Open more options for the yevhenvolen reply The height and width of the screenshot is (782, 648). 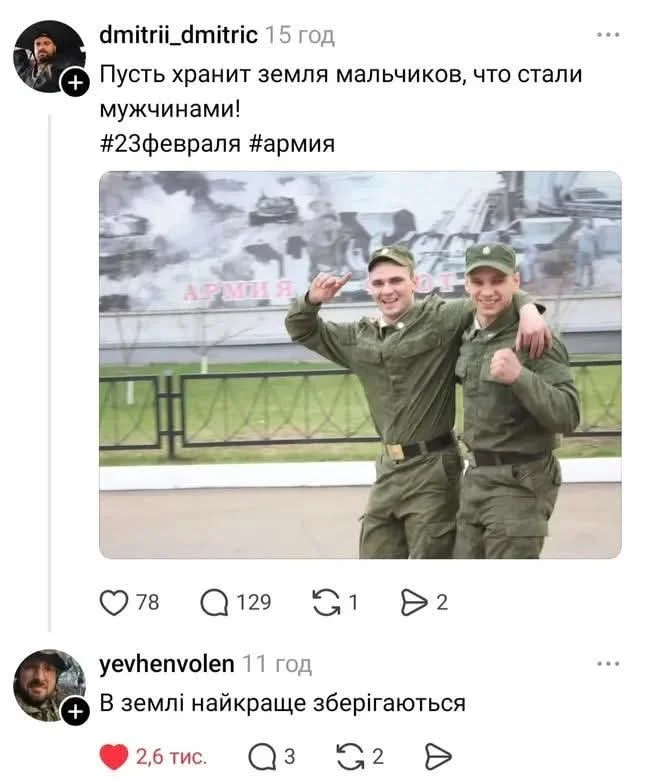point(609,664)
